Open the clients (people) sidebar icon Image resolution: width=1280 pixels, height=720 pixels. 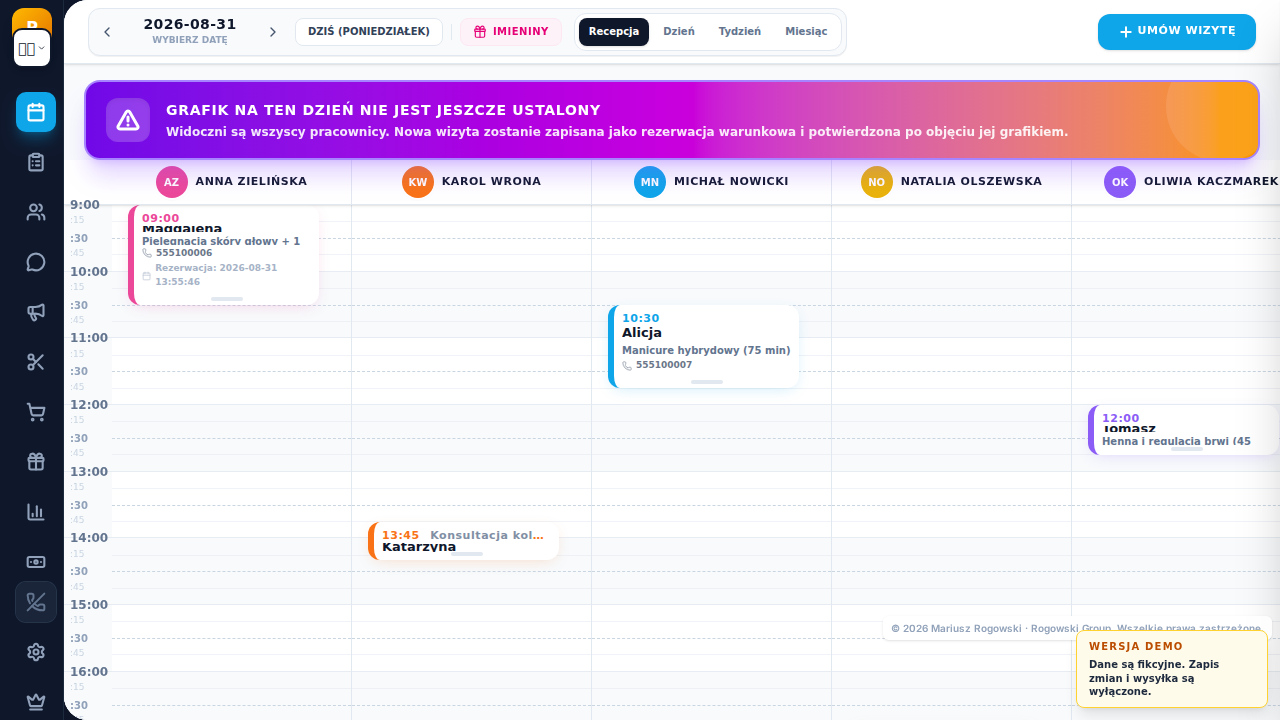(36, 212)
